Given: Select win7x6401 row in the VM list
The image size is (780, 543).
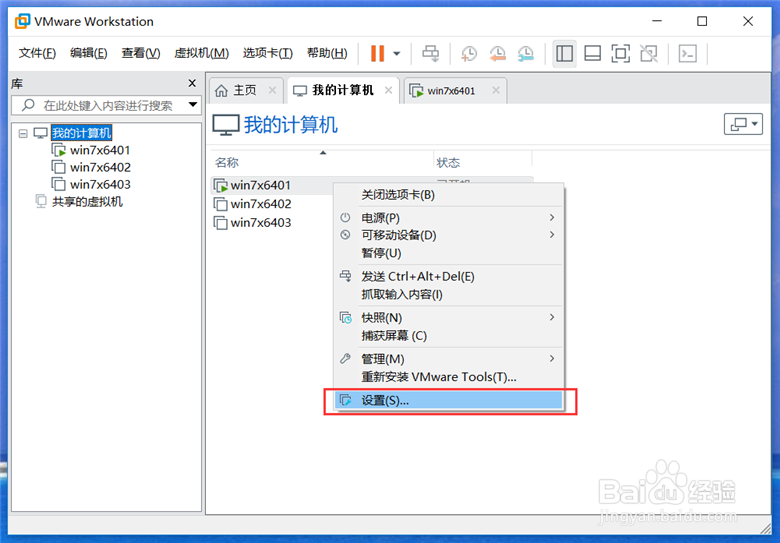Looking at the screenshot, I should coord(272,185).
